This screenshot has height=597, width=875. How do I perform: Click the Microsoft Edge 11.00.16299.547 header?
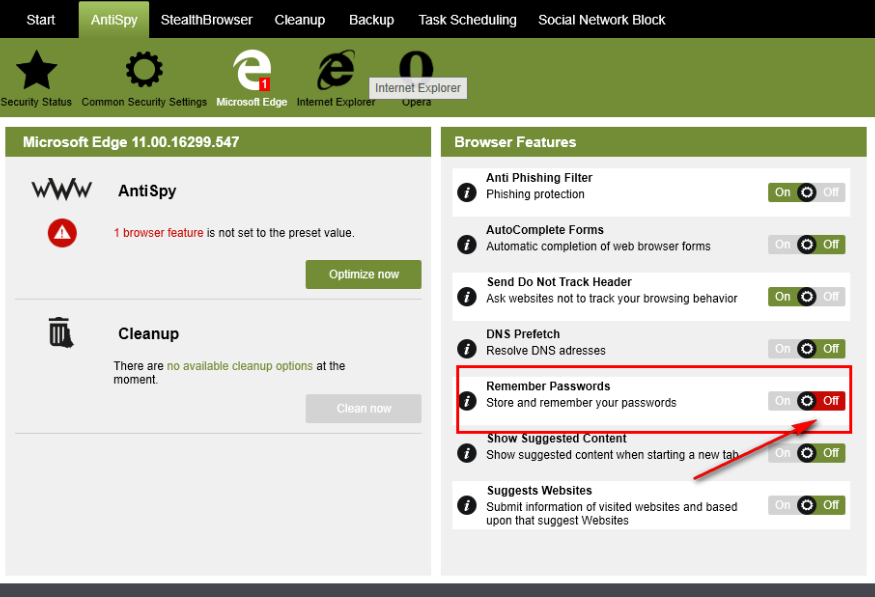218,142
